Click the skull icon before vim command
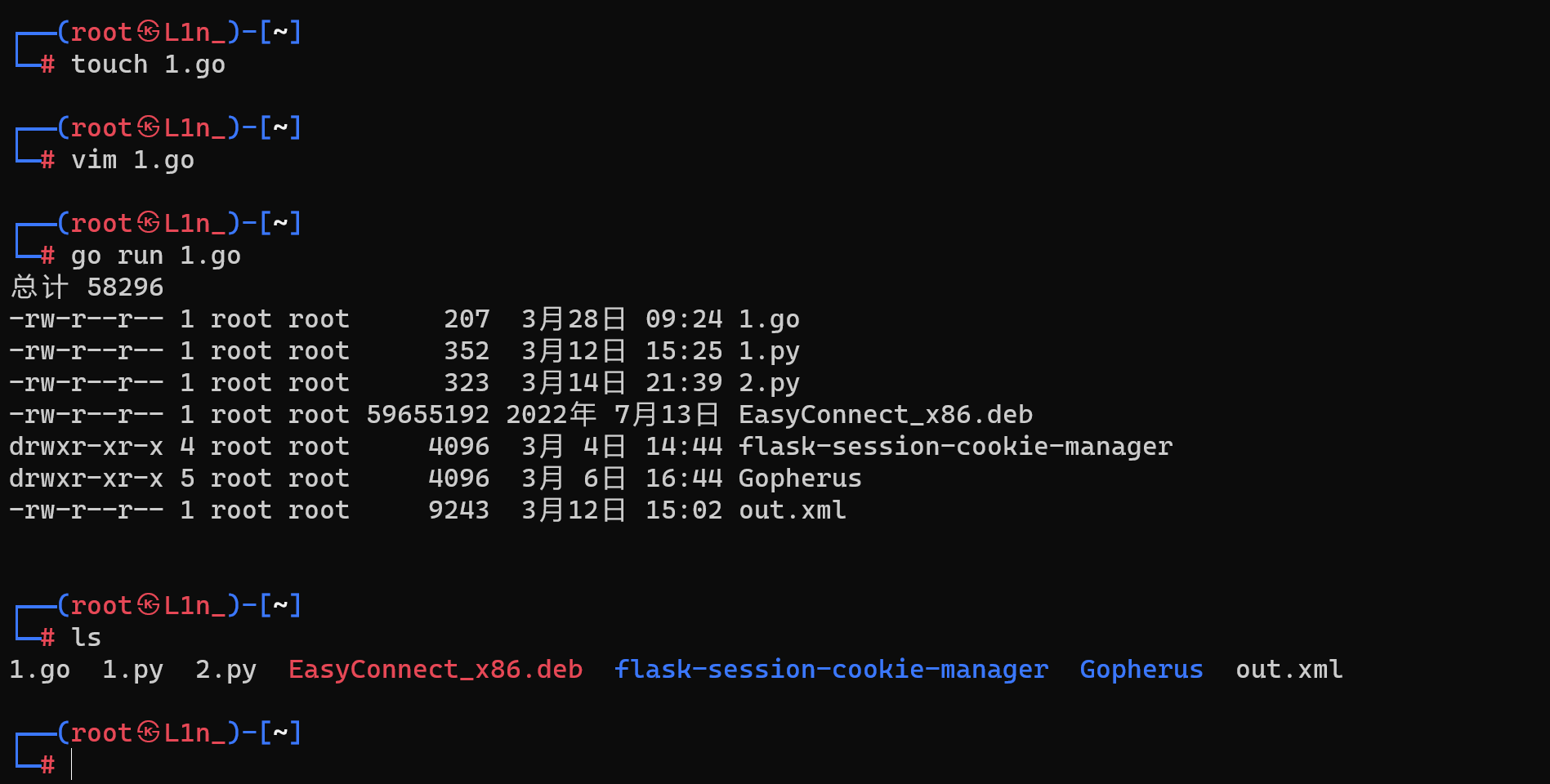Viewport: 1550px width, 784px height. 149,127
